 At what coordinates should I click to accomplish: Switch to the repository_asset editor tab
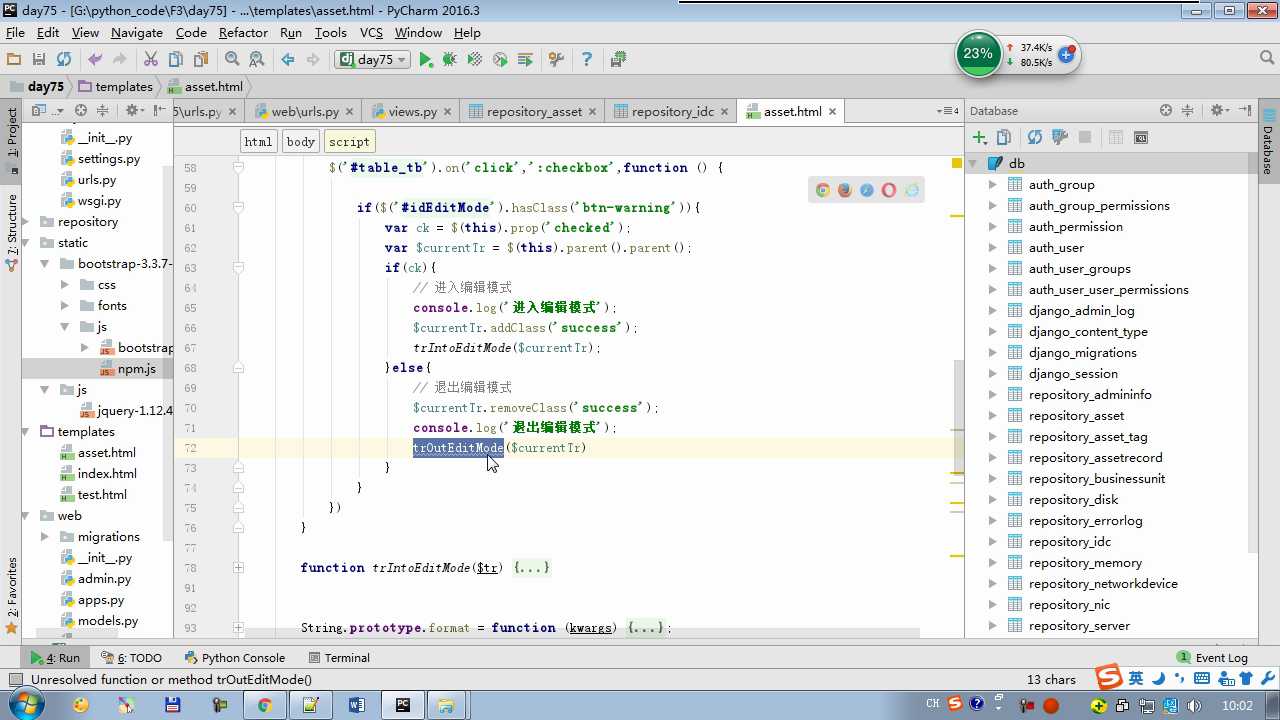[x=534, y=112]
